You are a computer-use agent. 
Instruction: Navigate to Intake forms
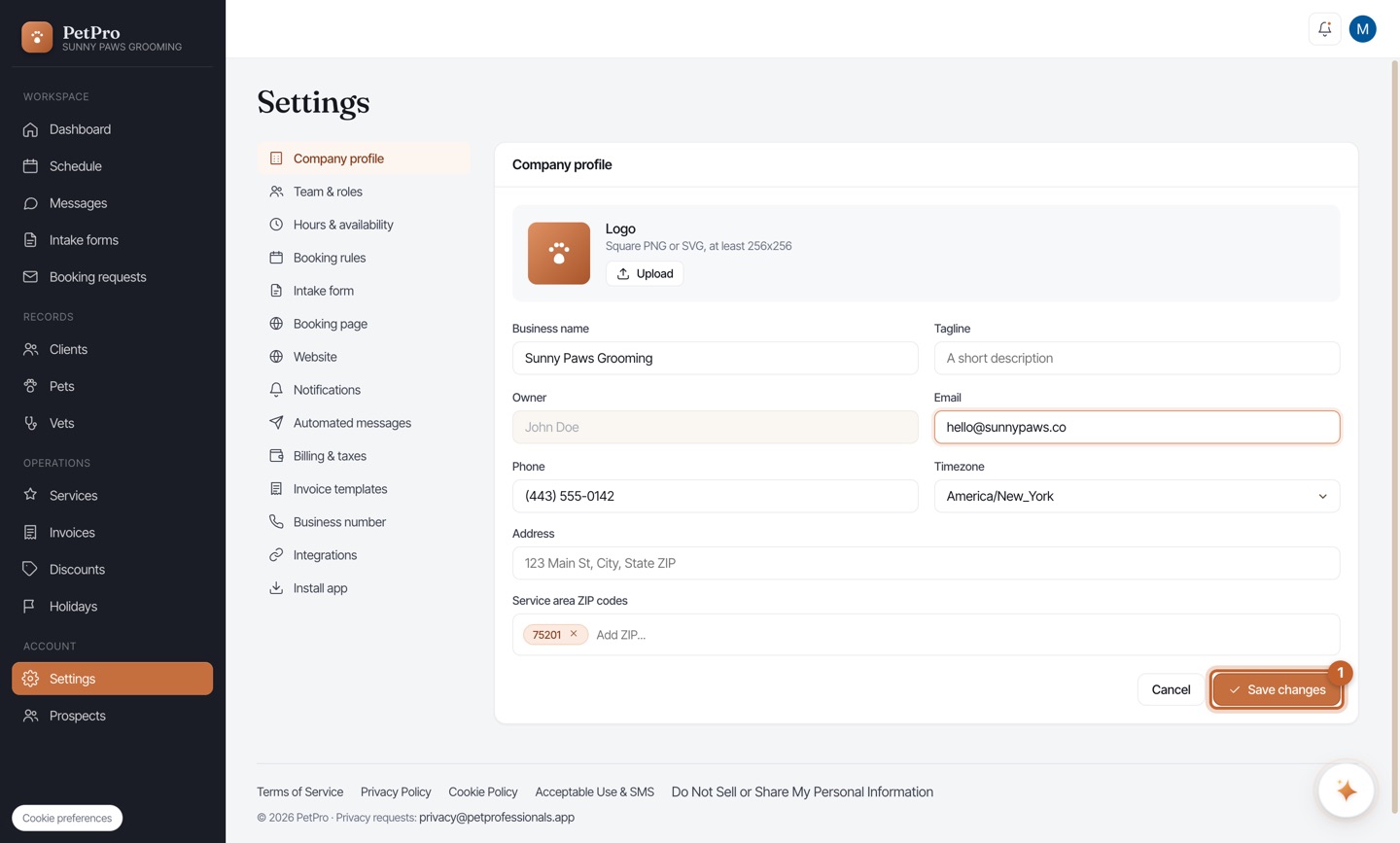click(113, 240)
